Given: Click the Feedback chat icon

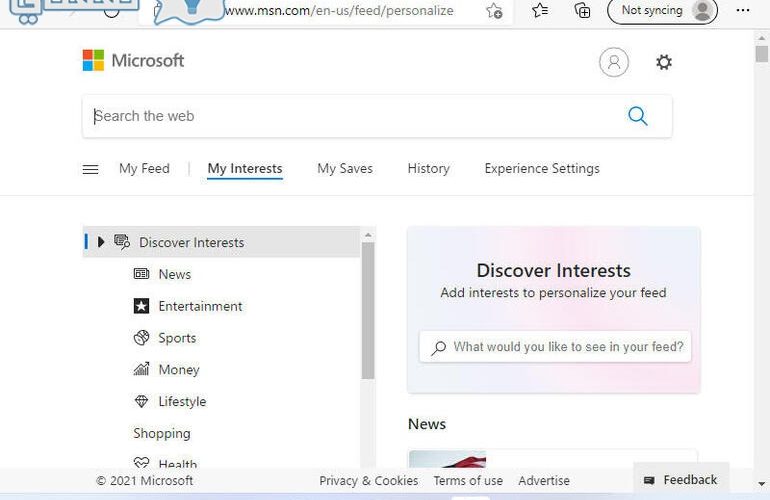Looking at the screenshot, I should (649, 480).
